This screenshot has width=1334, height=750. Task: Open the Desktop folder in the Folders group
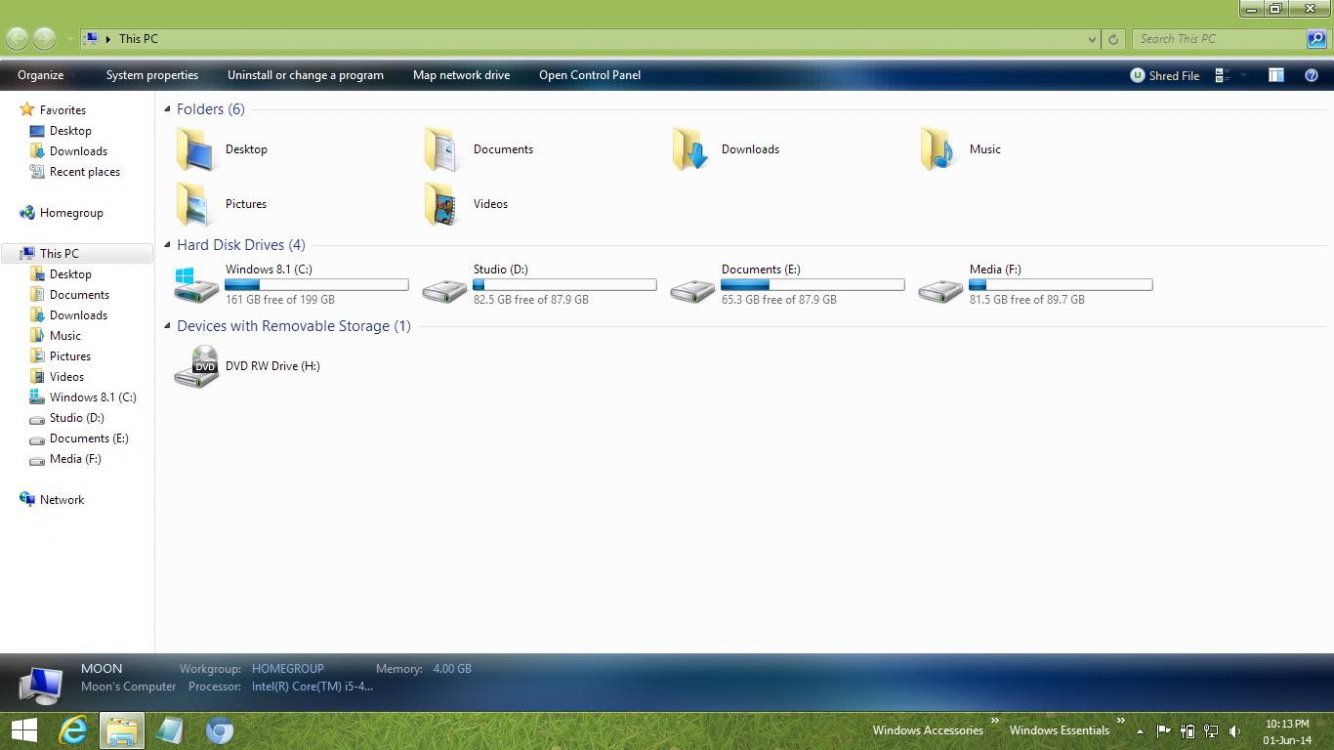(x=222, y=150)
